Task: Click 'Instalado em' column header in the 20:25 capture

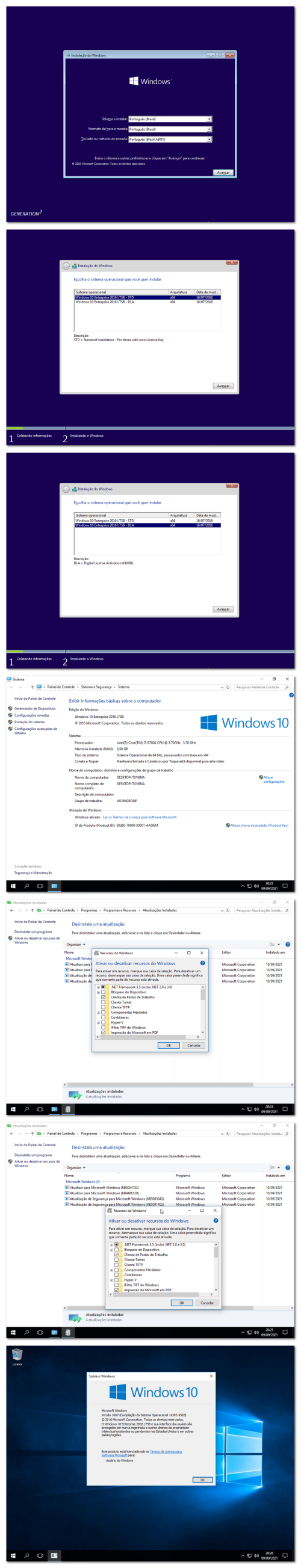Action: [275, 1175]
